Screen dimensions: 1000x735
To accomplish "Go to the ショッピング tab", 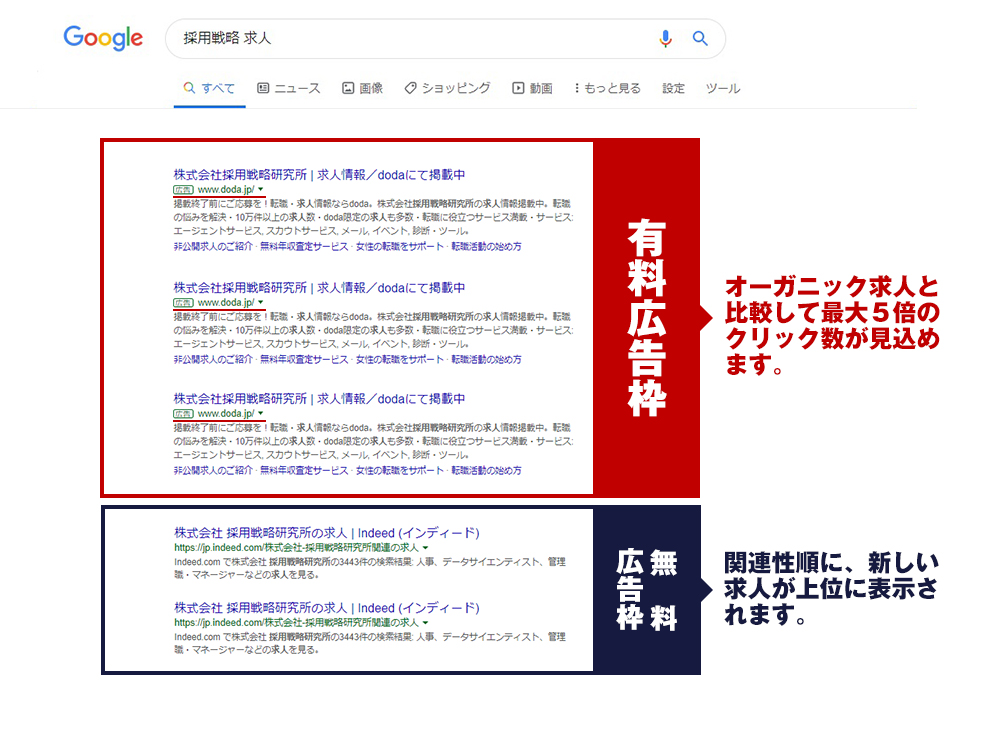I will 448,88.
